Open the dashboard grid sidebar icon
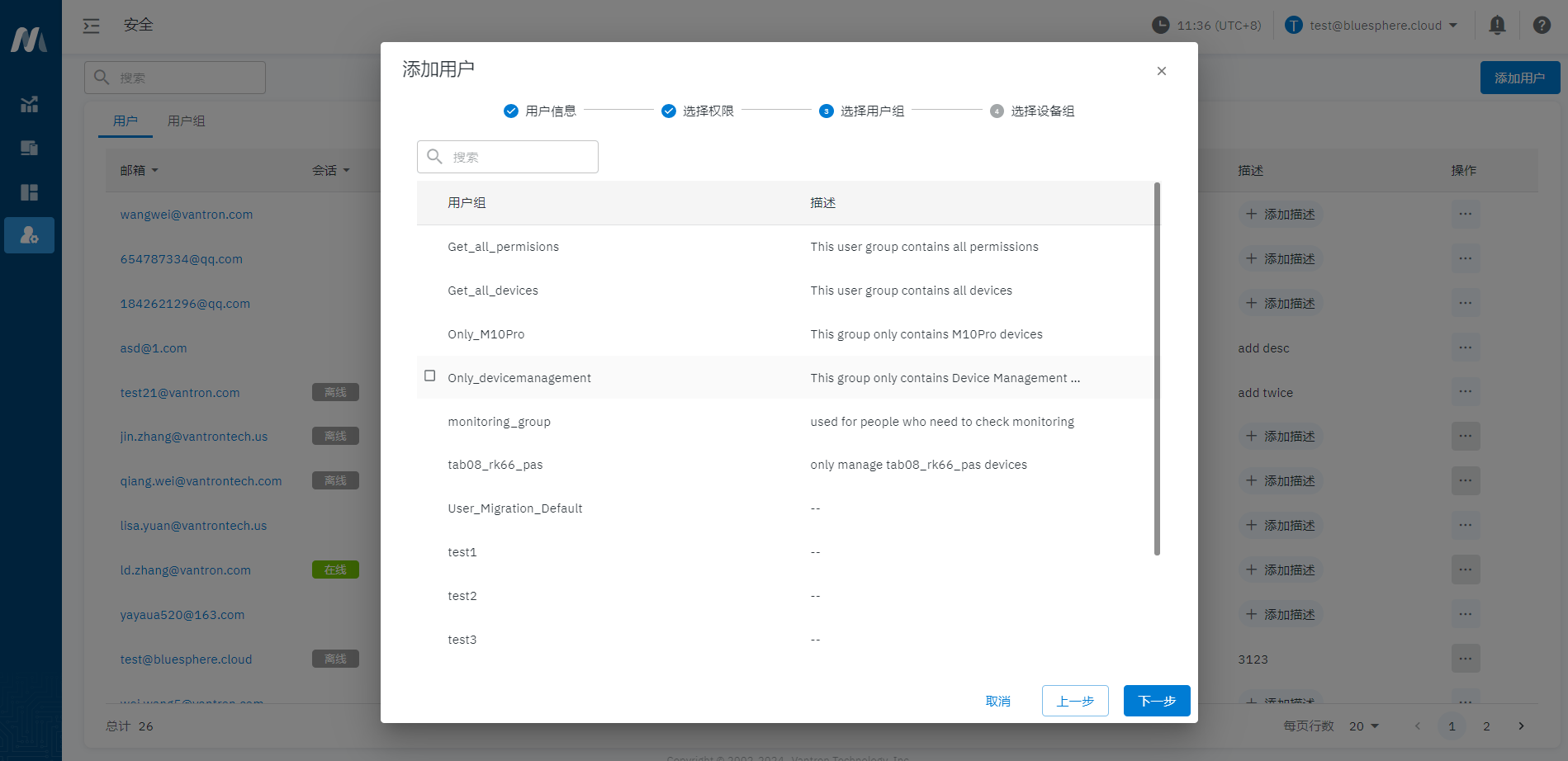 coord(30,192)
